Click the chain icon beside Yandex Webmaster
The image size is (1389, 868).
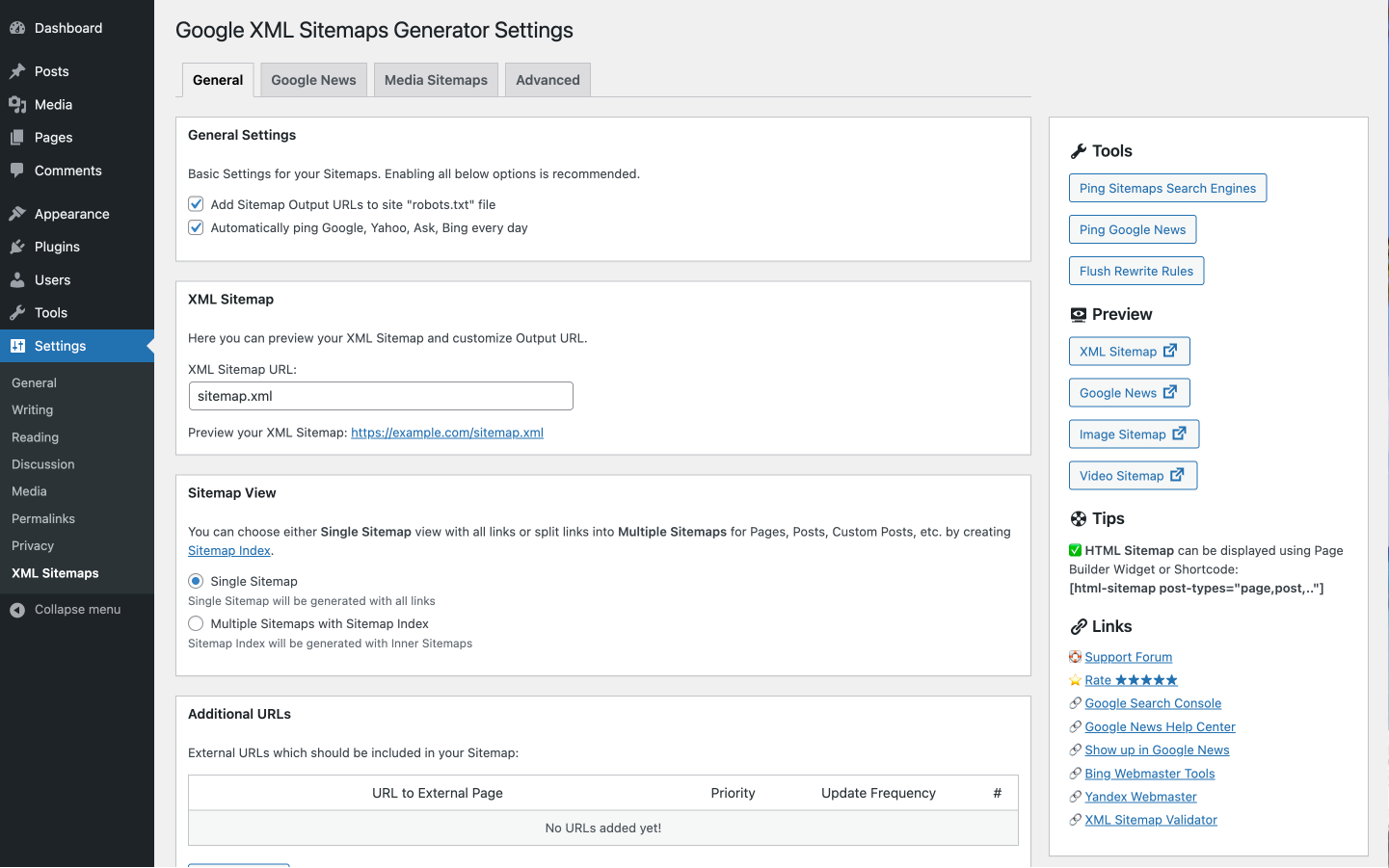pos(1076,797)
